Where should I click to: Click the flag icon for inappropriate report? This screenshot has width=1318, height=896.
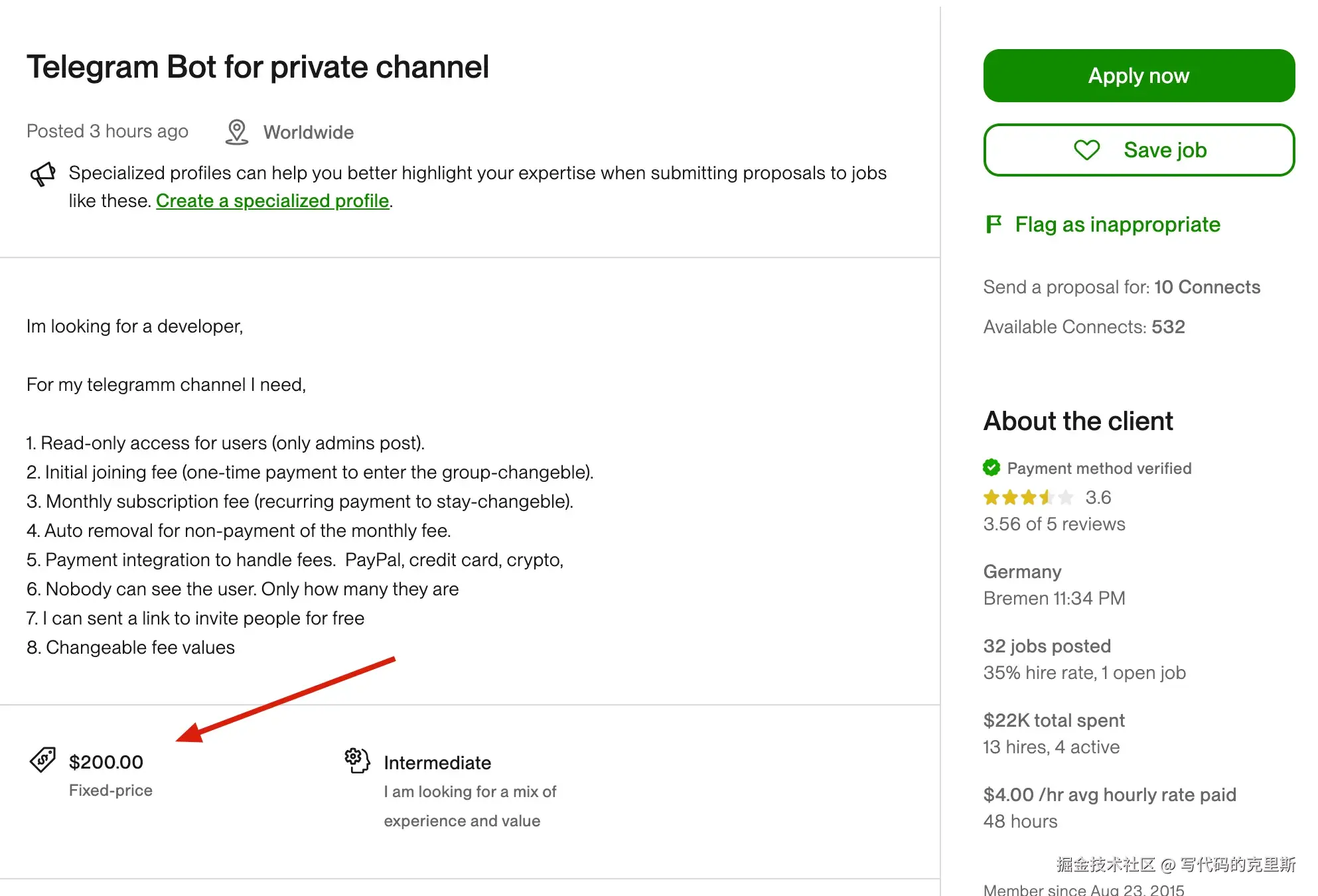click(993, 224)
